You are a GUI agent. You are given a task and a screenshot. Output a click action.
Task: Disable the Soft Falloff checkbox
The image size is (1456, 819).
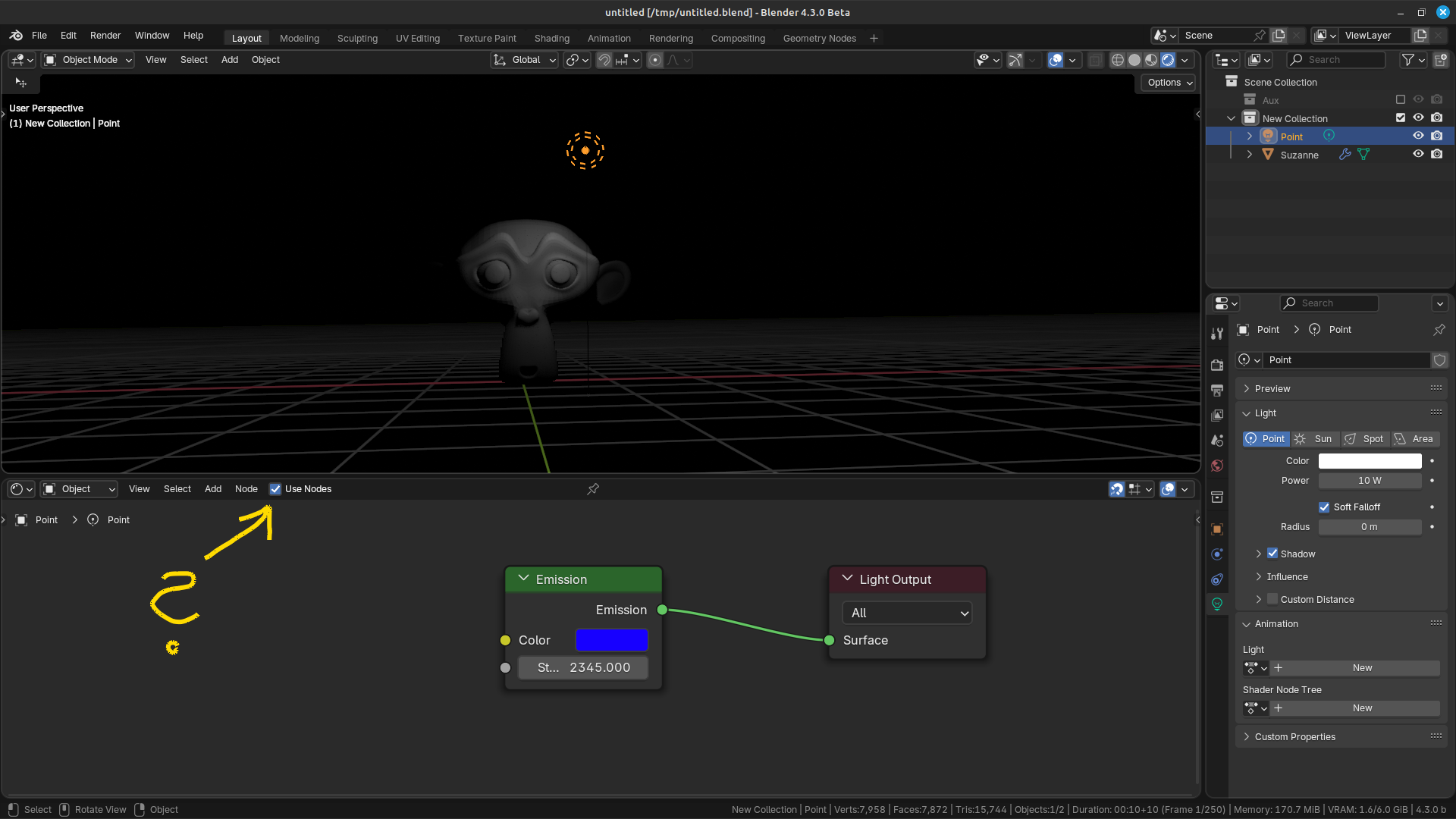click(x=1324, y=507)
